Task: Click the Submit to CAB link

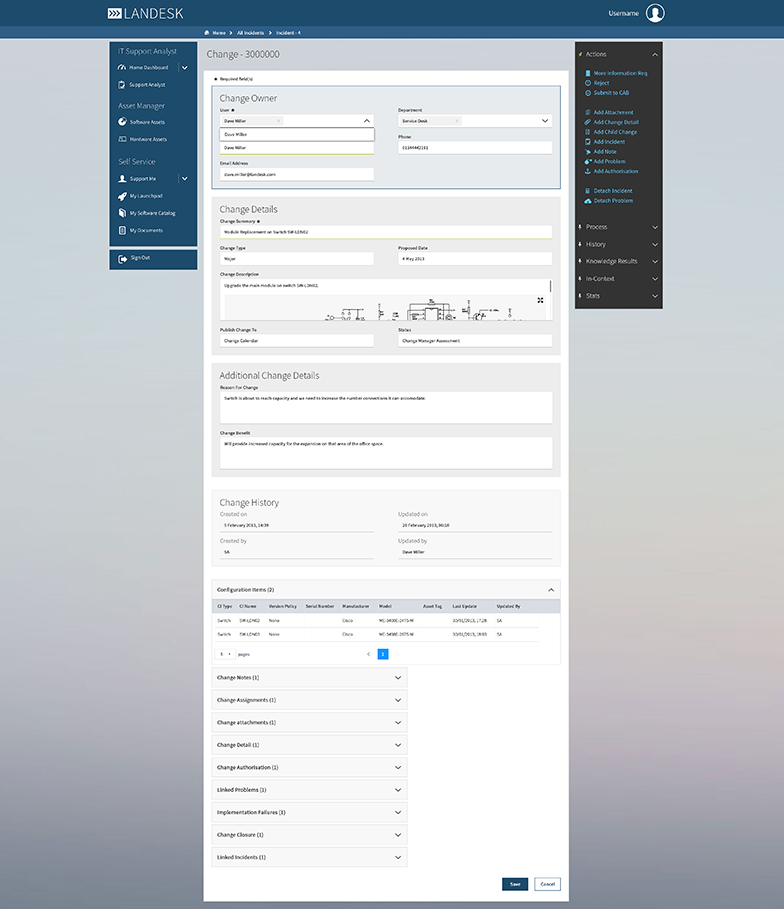Action: click(x=611, y=93)
